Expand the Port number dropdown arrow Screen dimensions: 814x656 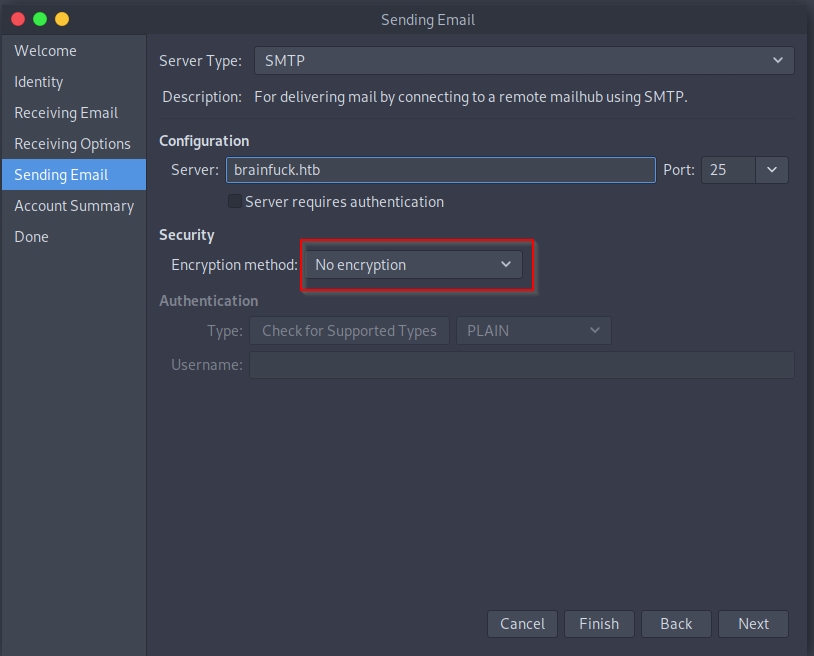point(772,170)
